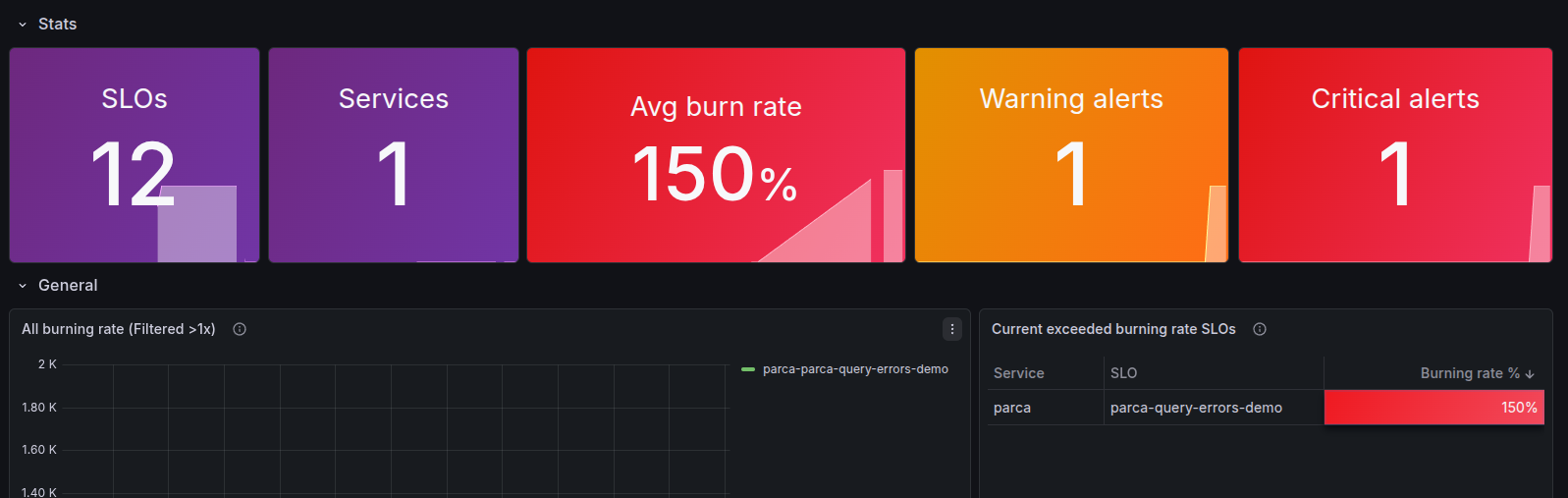Click the green legend color marker
The width and height of the screenshot is (1568, 498).
tap(748, 369)
